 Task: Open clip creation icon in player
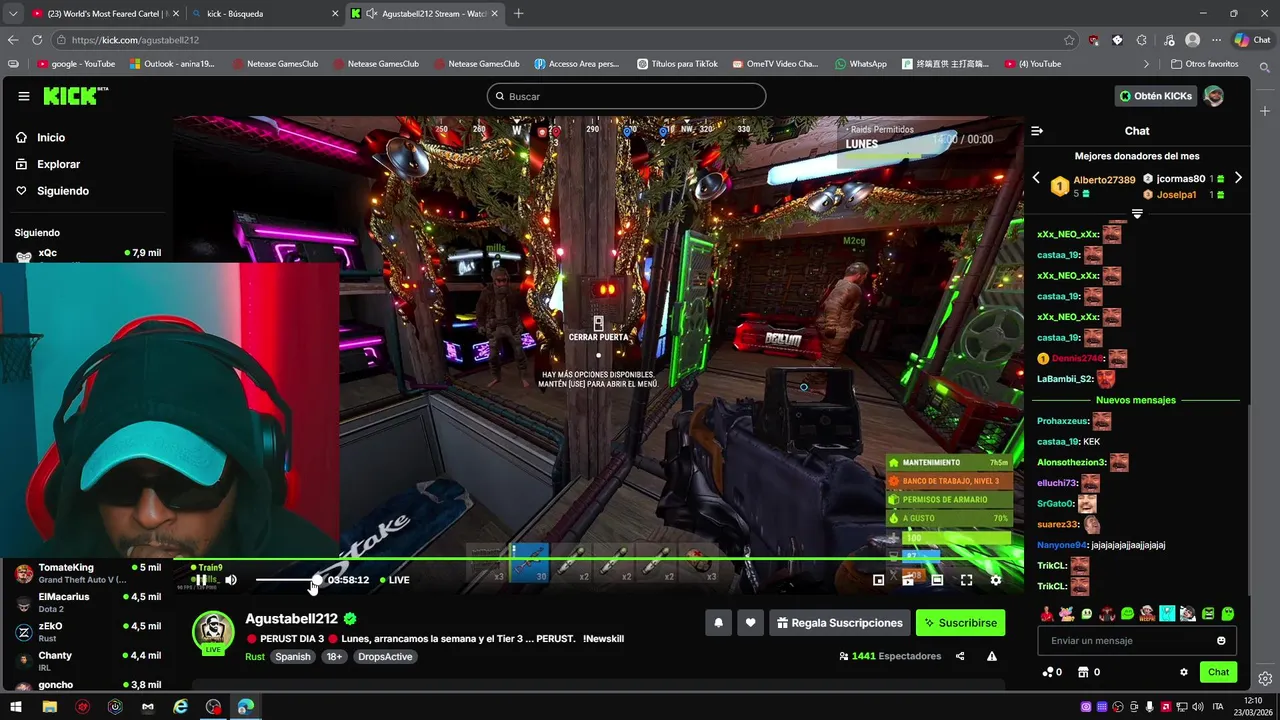(x=908, y=580)
